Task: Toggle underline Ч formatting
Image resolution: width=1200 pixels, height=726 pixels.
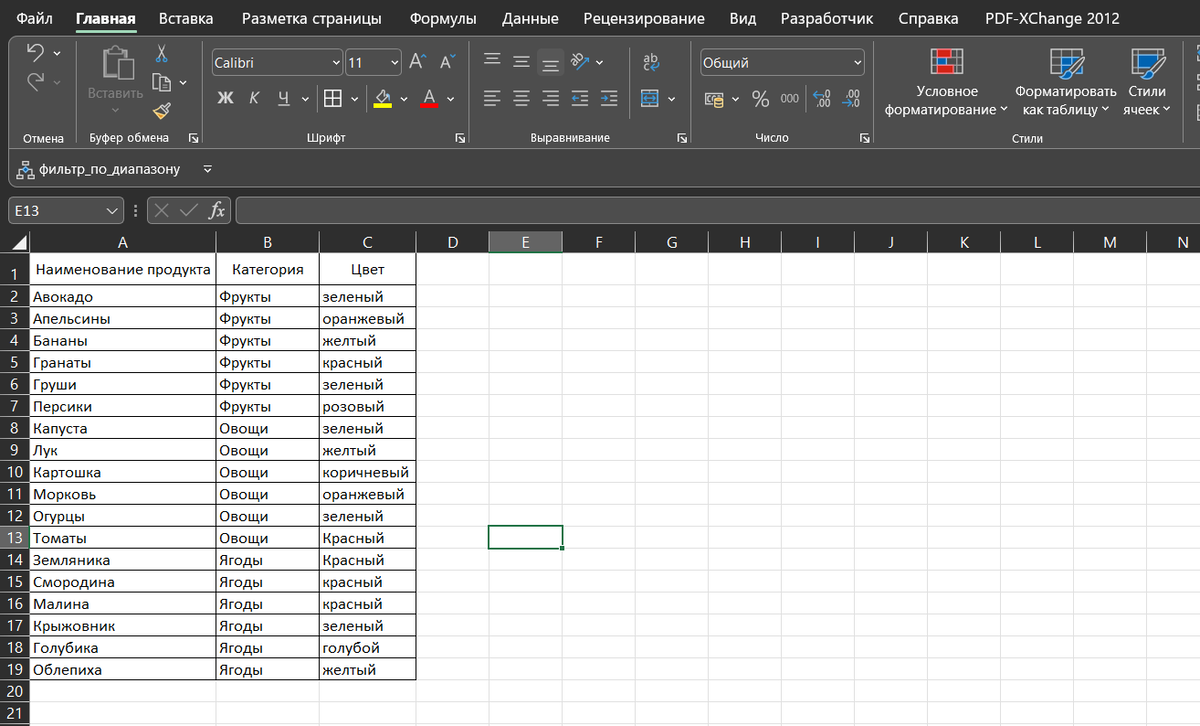Action: pos(283,98)
